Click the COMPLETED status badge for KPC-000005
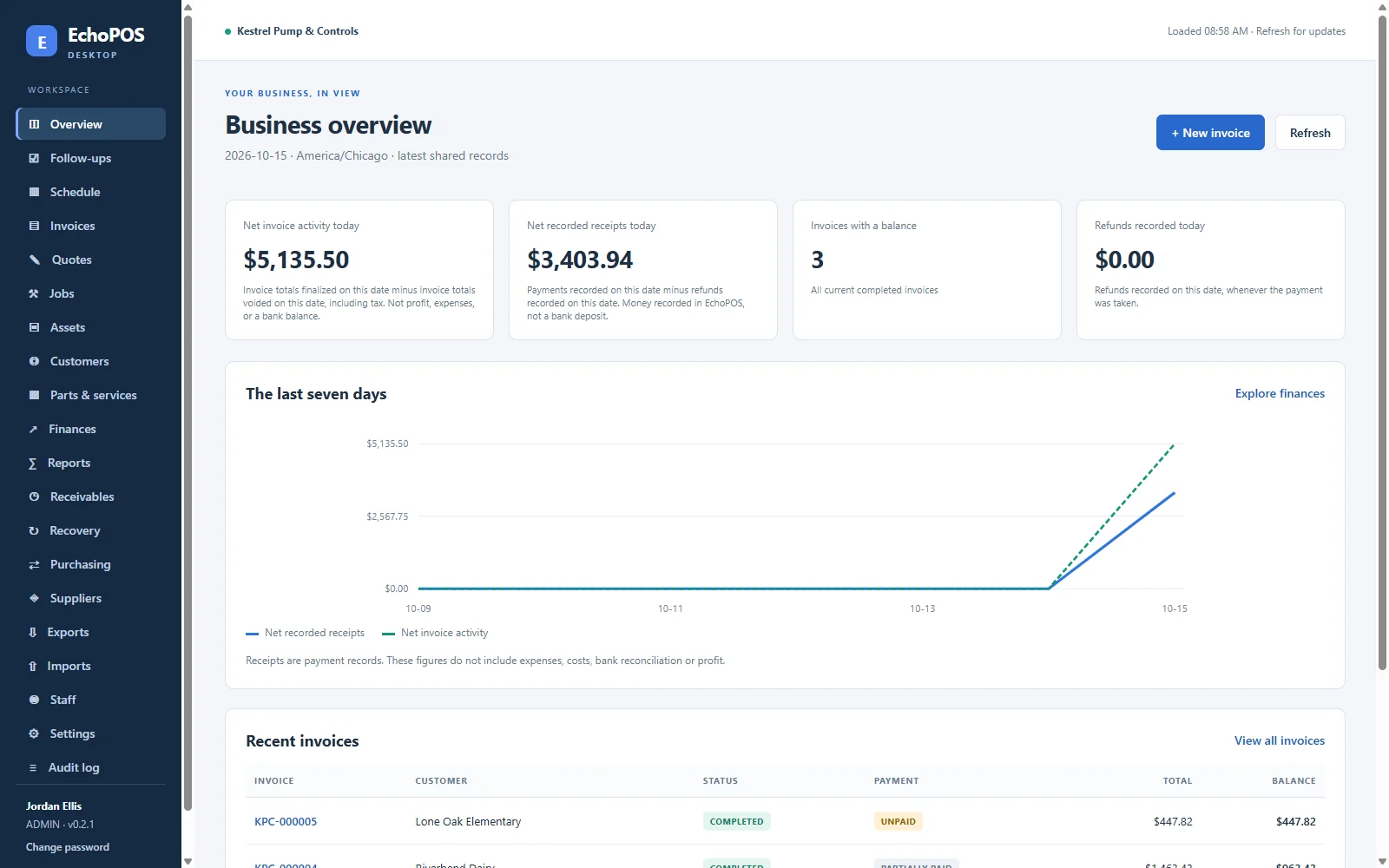Image resolution: width=1389 pixels, height=868 pixels. (x=736, y=821)
